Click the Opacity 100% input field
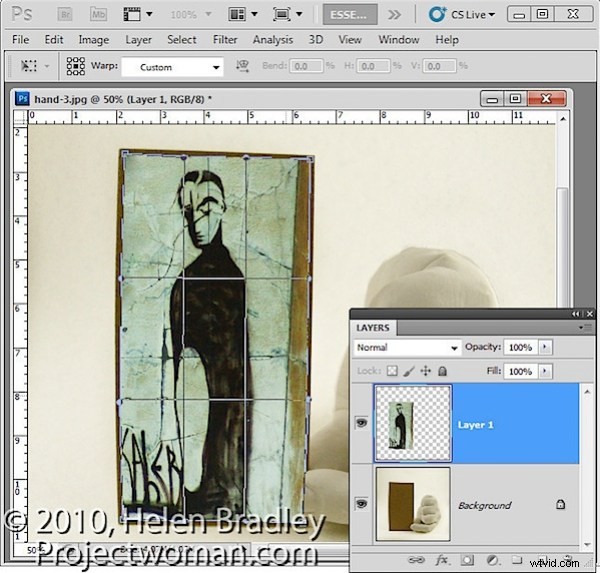The image size is (600, 573). (521, 347)
